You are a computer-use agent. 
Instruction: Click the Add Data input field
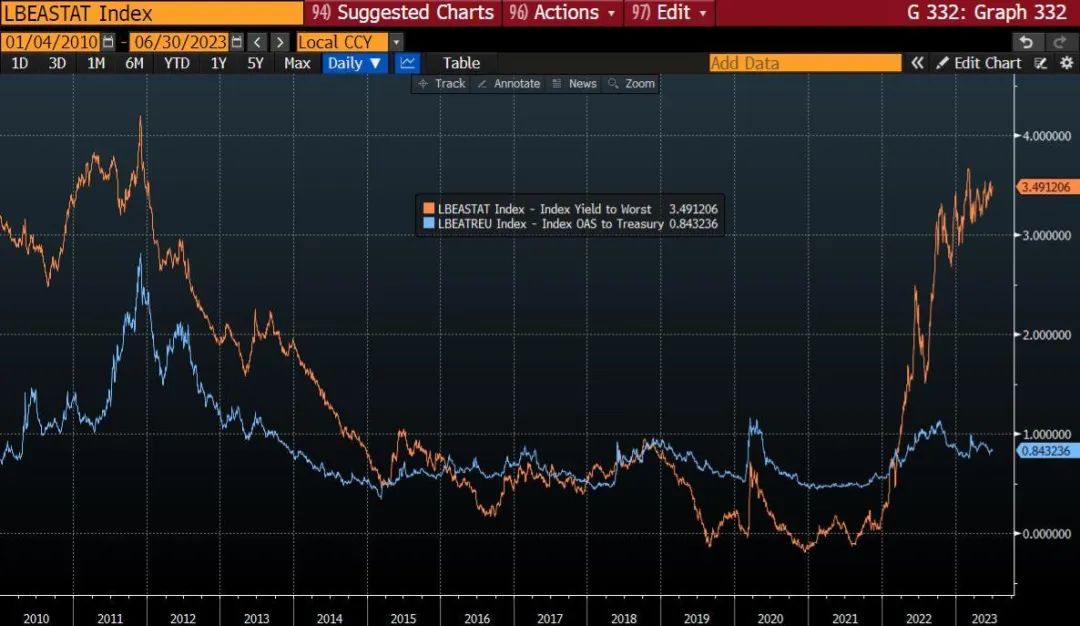[804, 63]
